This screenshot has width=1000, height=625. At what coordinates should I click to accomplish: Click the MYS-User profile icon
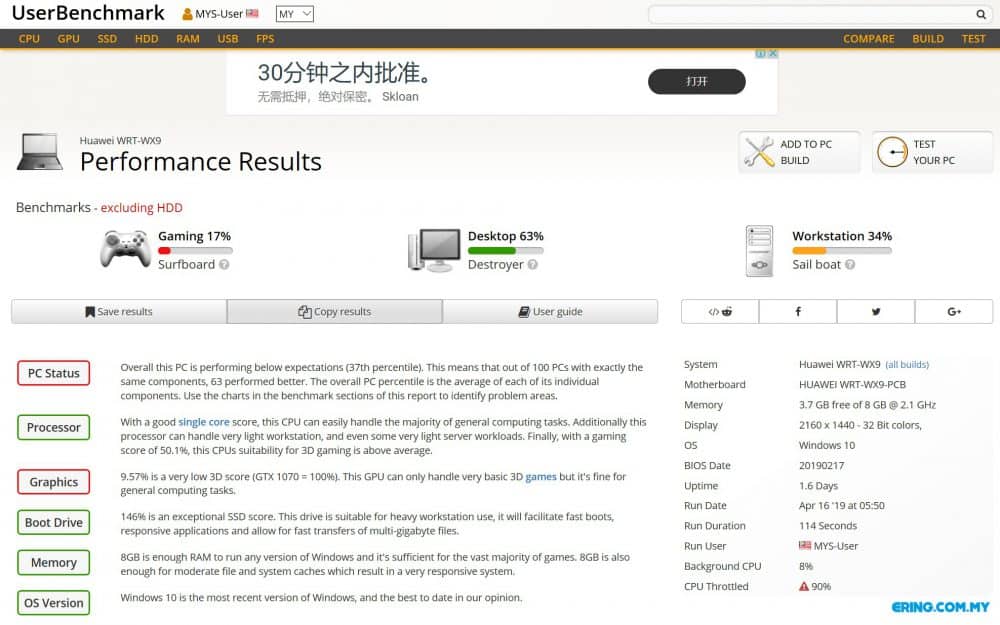tap(188, 13)
